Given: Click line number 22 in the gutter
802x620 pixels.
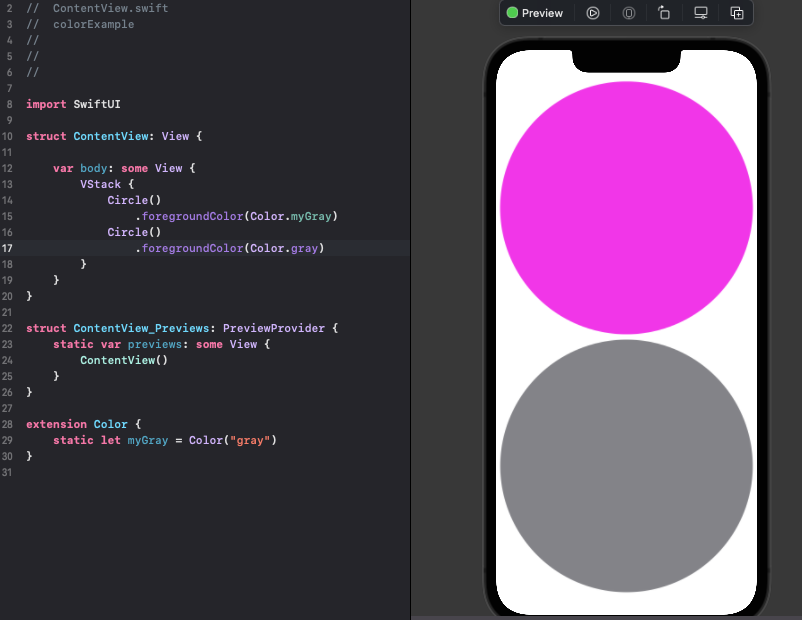Looking at the screenshot, I should point(7,328).
